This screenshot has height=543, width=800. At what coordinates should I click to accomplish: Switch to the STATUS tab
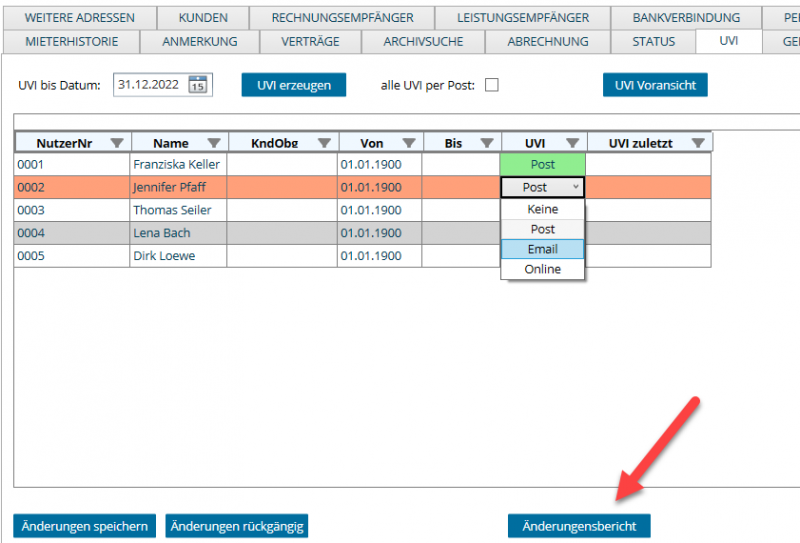(x=654, y=41)
